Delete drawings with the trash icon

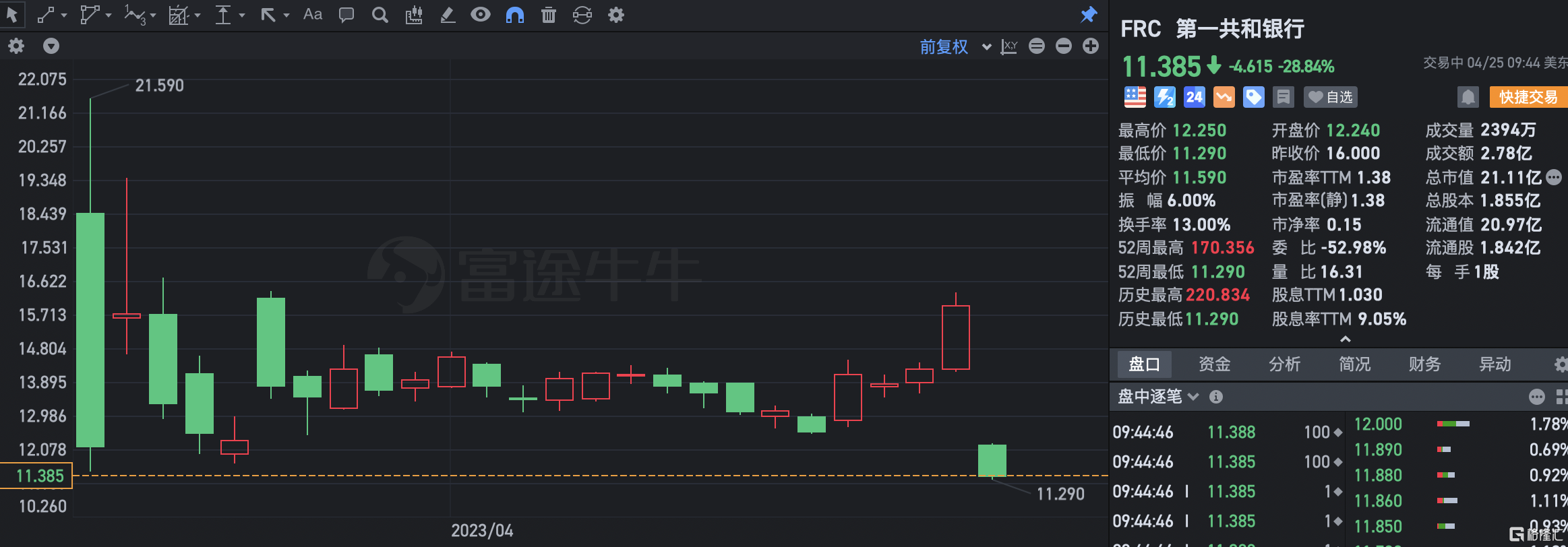(x=549, y=15)
